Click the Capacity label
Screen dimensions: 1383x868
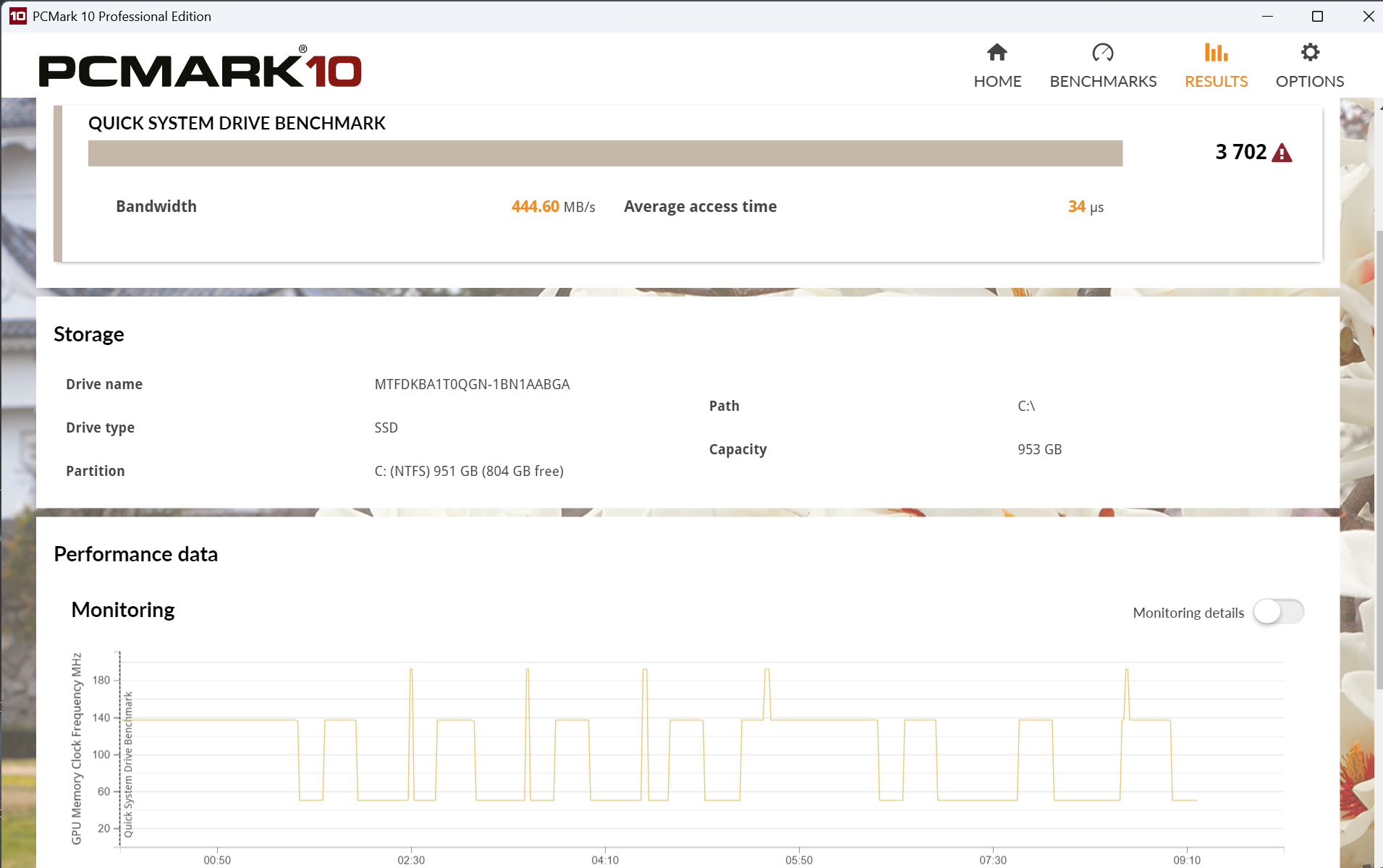(x=737, y=449)
